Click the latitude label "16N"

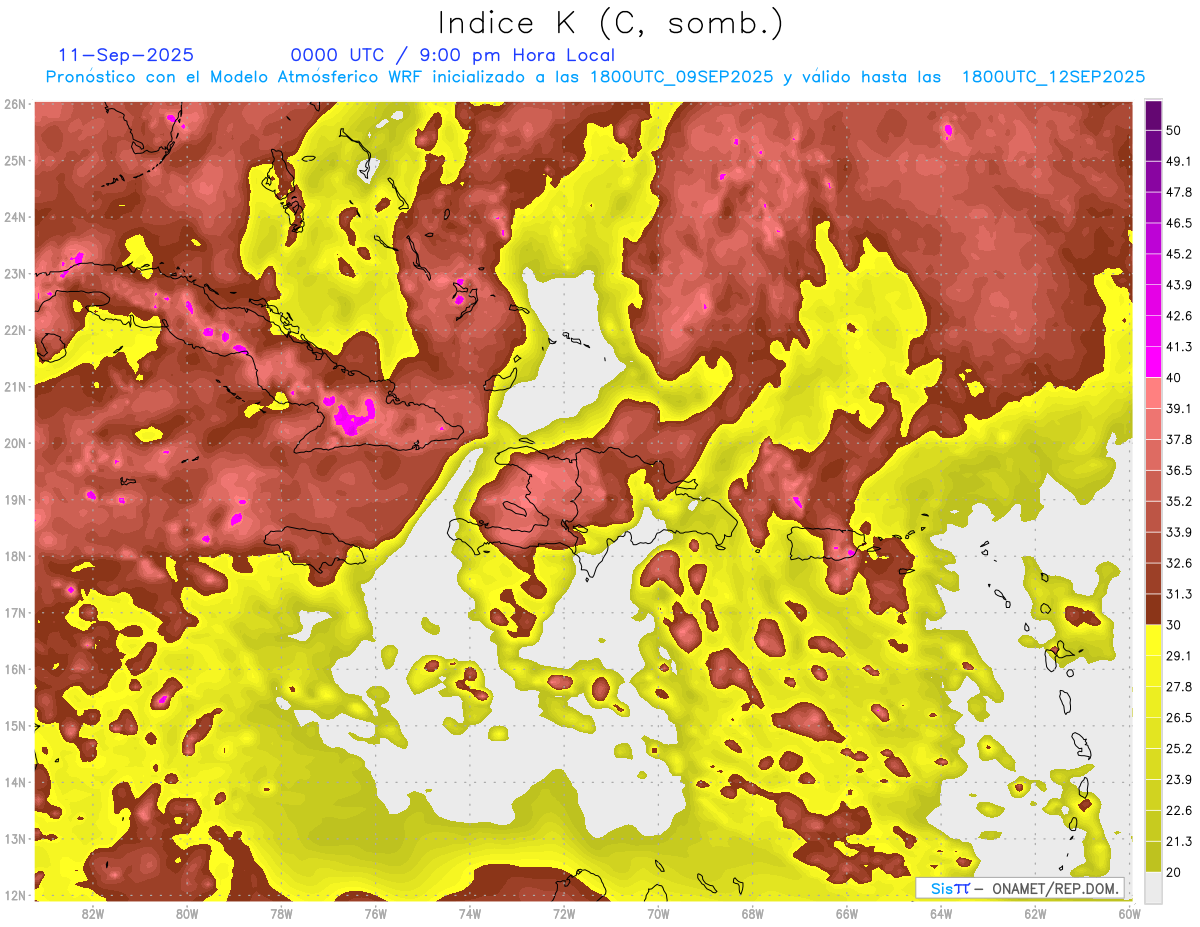[15, 669]
